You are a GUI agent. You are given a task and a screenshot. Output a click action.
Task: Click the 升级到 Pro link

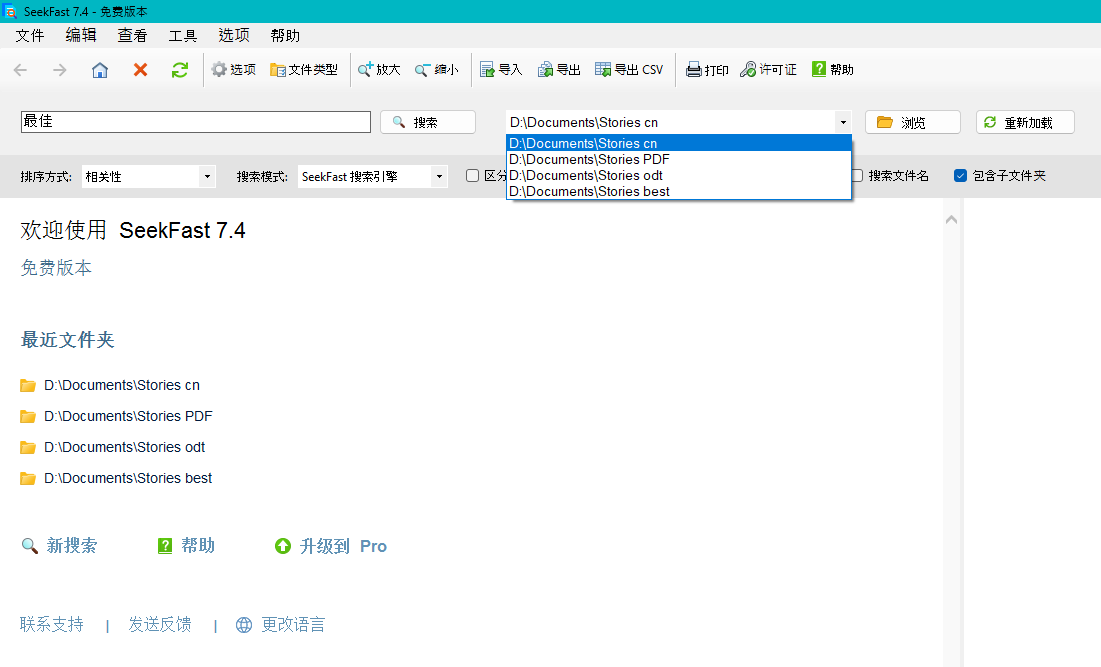pyautogui.click(x=343, y=546)
